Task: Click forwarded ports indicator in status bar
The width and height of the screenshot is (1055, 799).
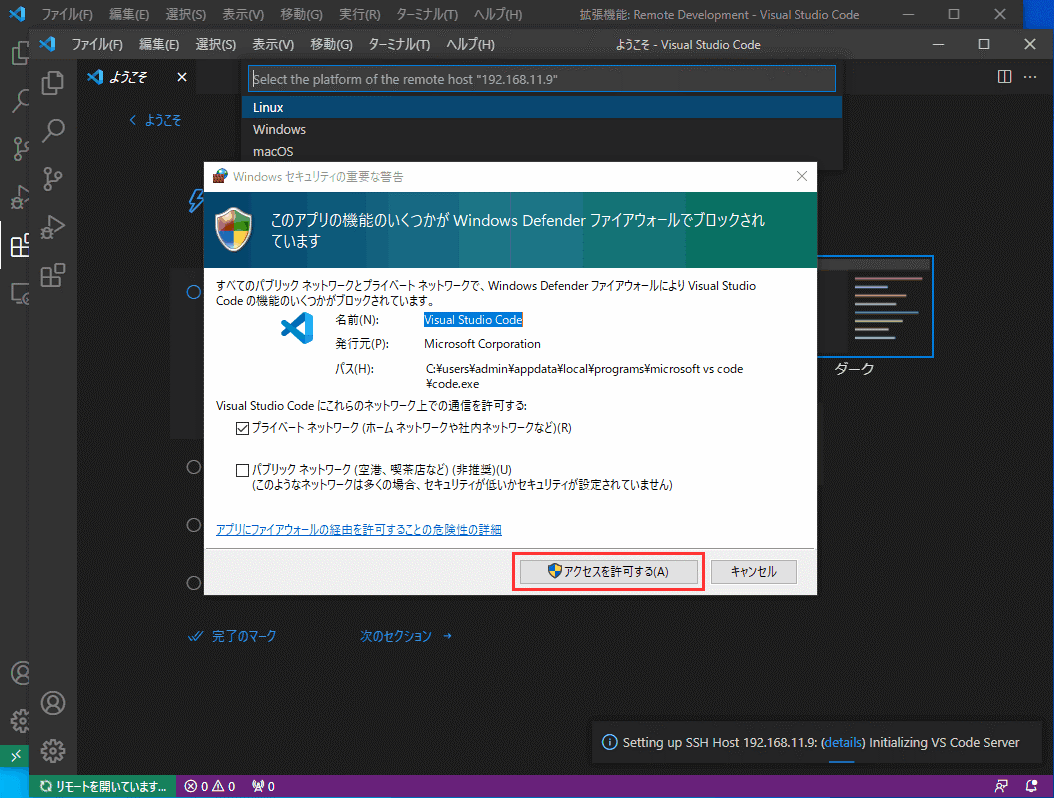Action: [263, 786]
